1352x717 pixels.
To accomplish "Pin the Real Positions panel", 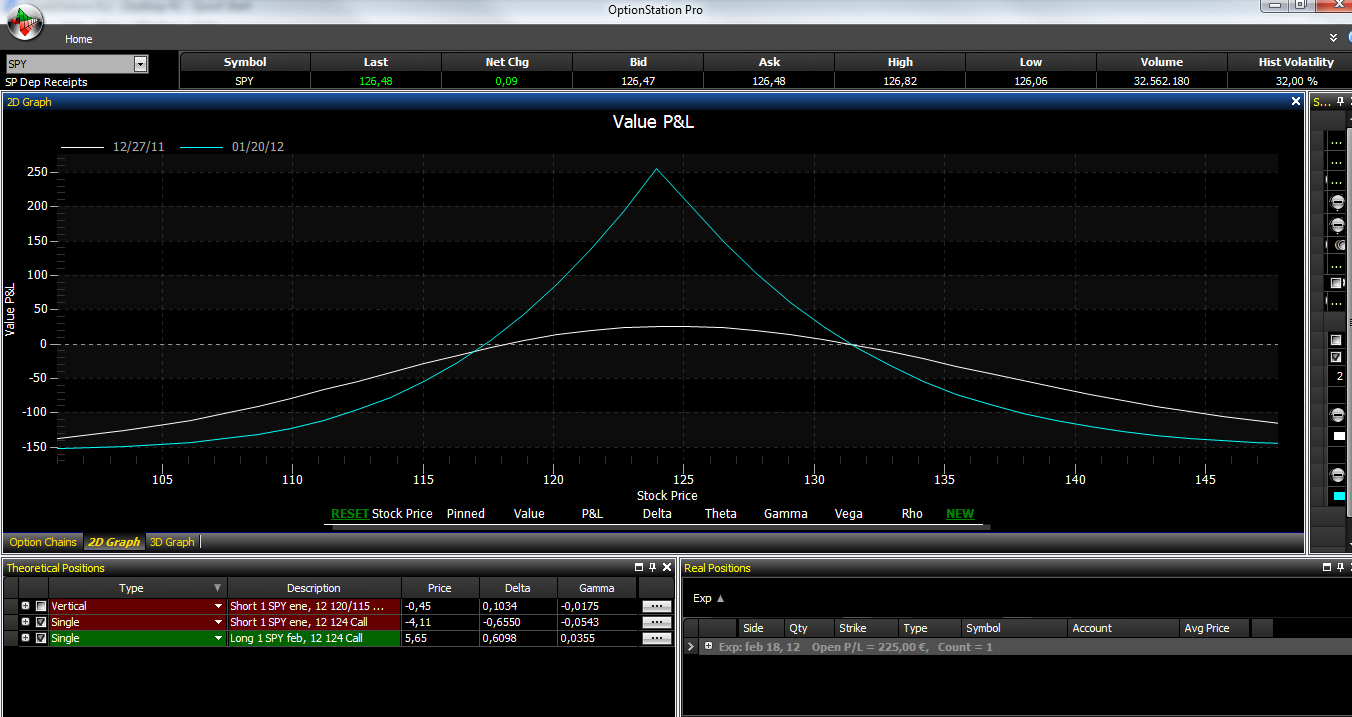I will point(1340,567).
